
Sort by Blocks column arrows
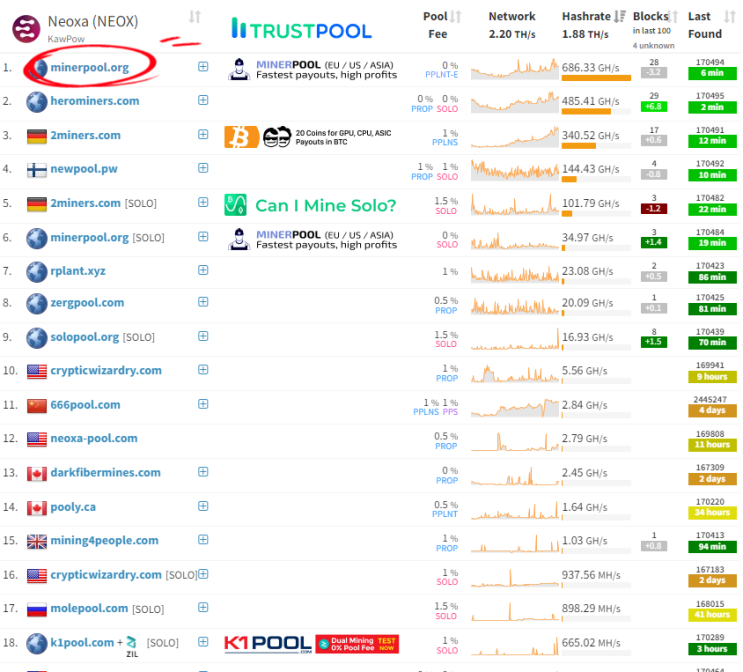[673, 17]
